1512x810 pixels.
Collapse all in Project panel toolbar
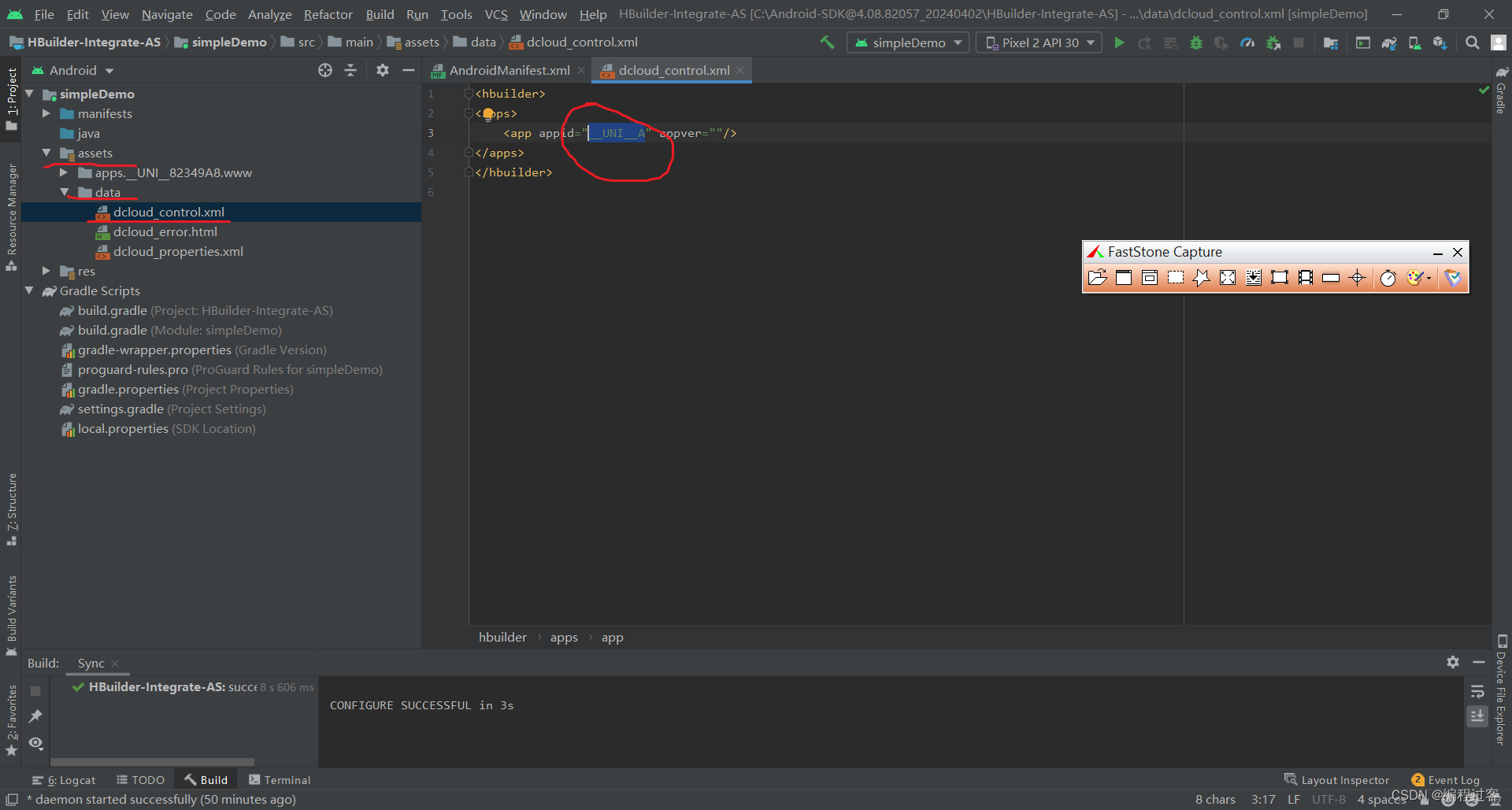(350, 70)
